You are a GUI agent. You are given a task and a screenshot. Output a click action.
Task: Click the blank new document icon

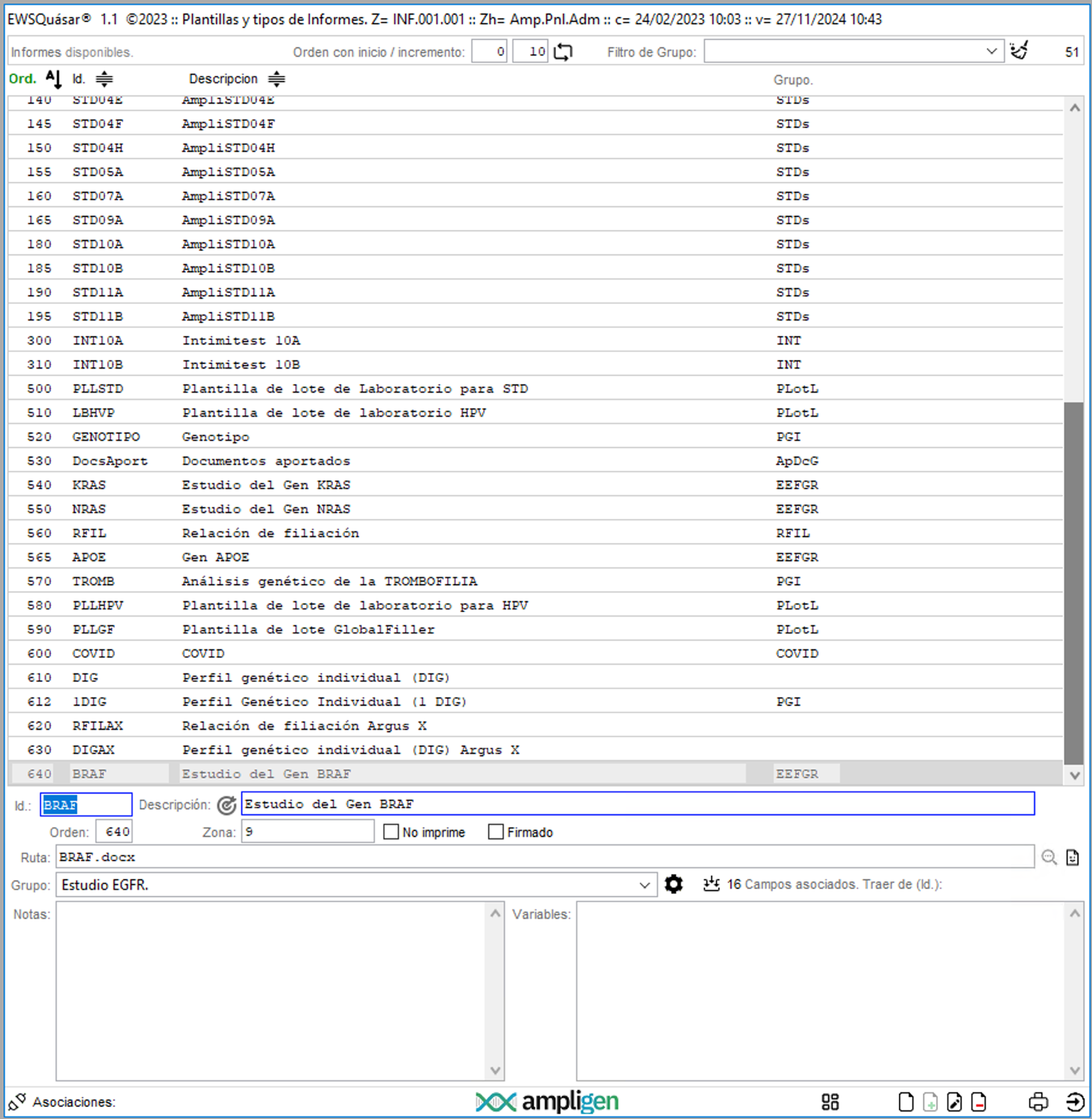(906, 1102)
